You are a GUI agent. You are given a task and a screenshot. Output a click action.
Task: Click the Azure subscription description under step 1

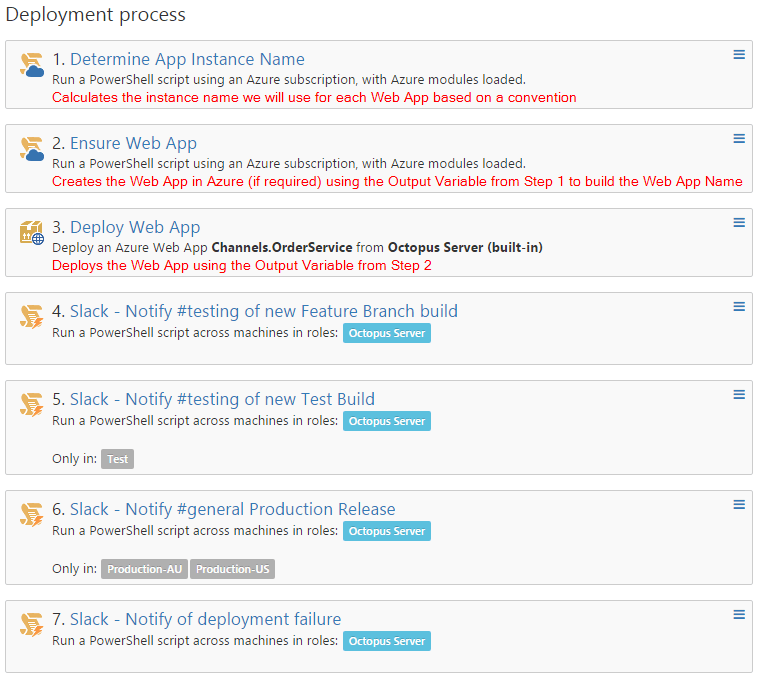click(289, 80)
